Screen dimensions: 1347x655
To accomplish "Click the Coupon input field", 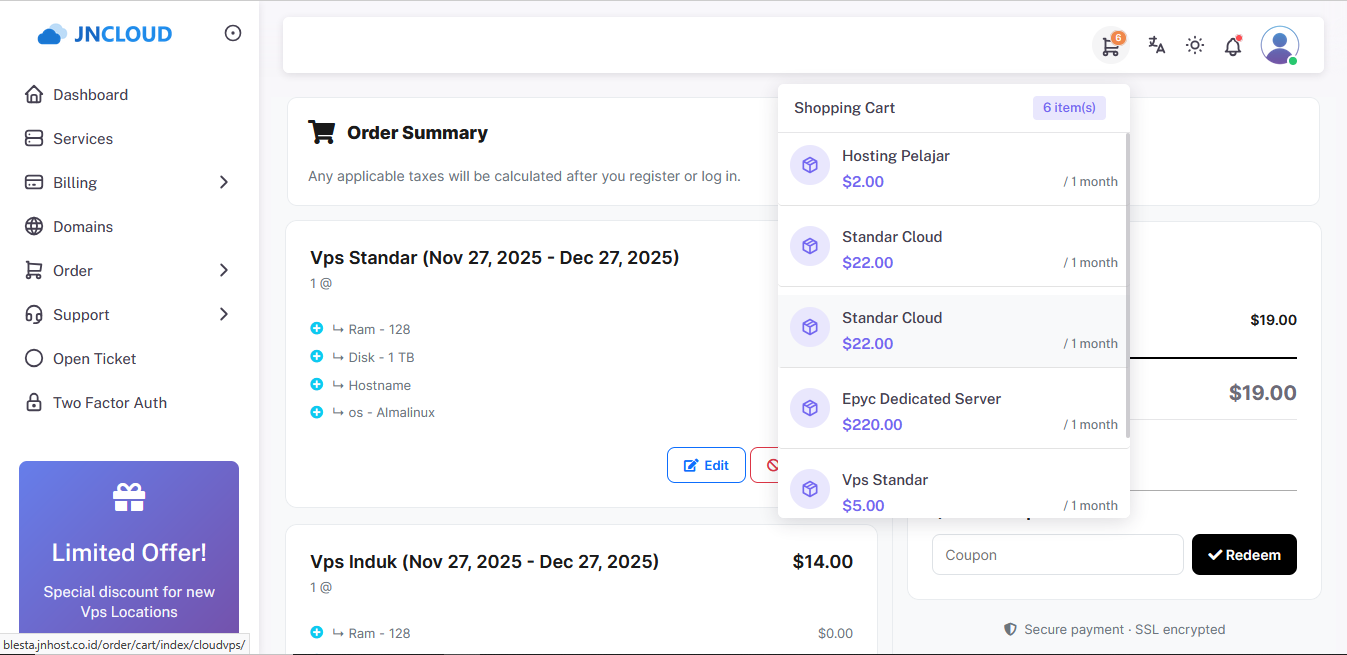I will tap(1057, 555).
